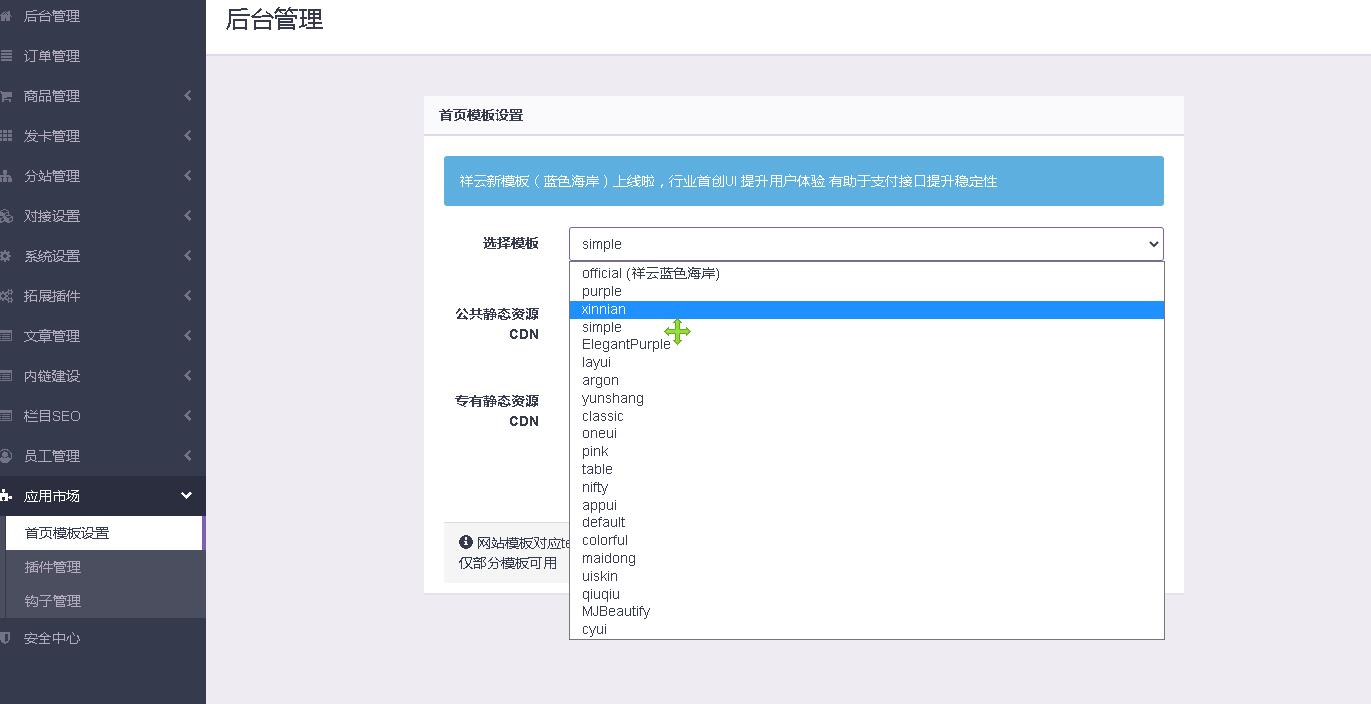
Task: Click the shopping cart icon beside 商品管理
Action: pos(6,96)
